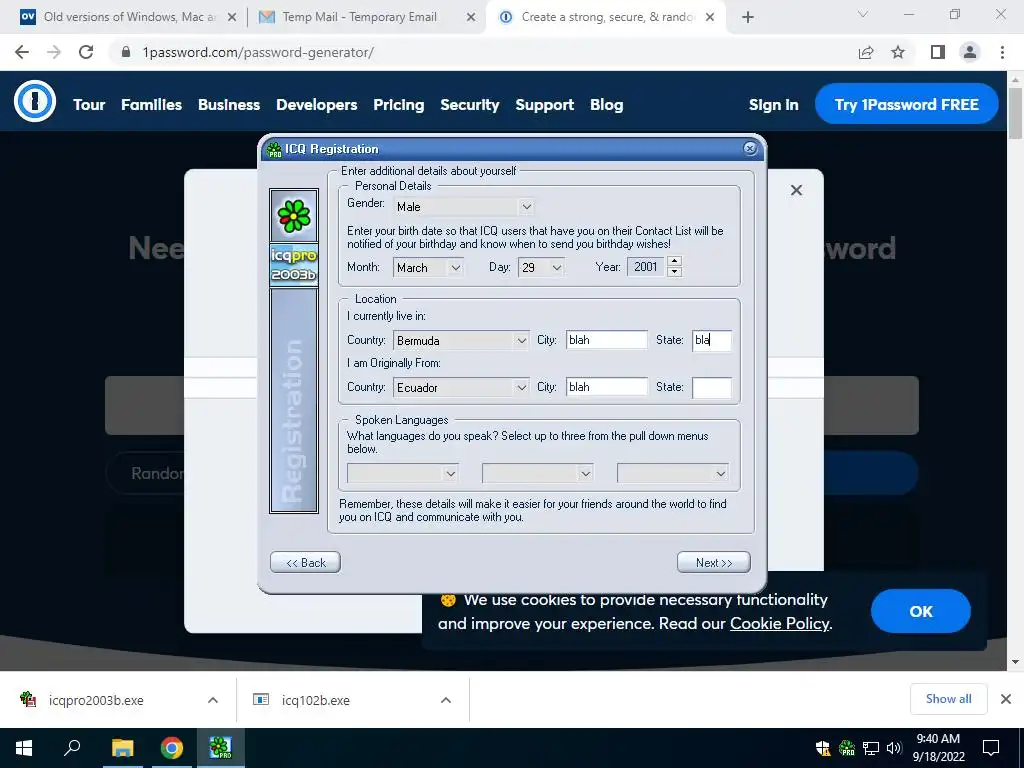
Task: Switch to Old versions of Windows tab
Action: [129, 17]
